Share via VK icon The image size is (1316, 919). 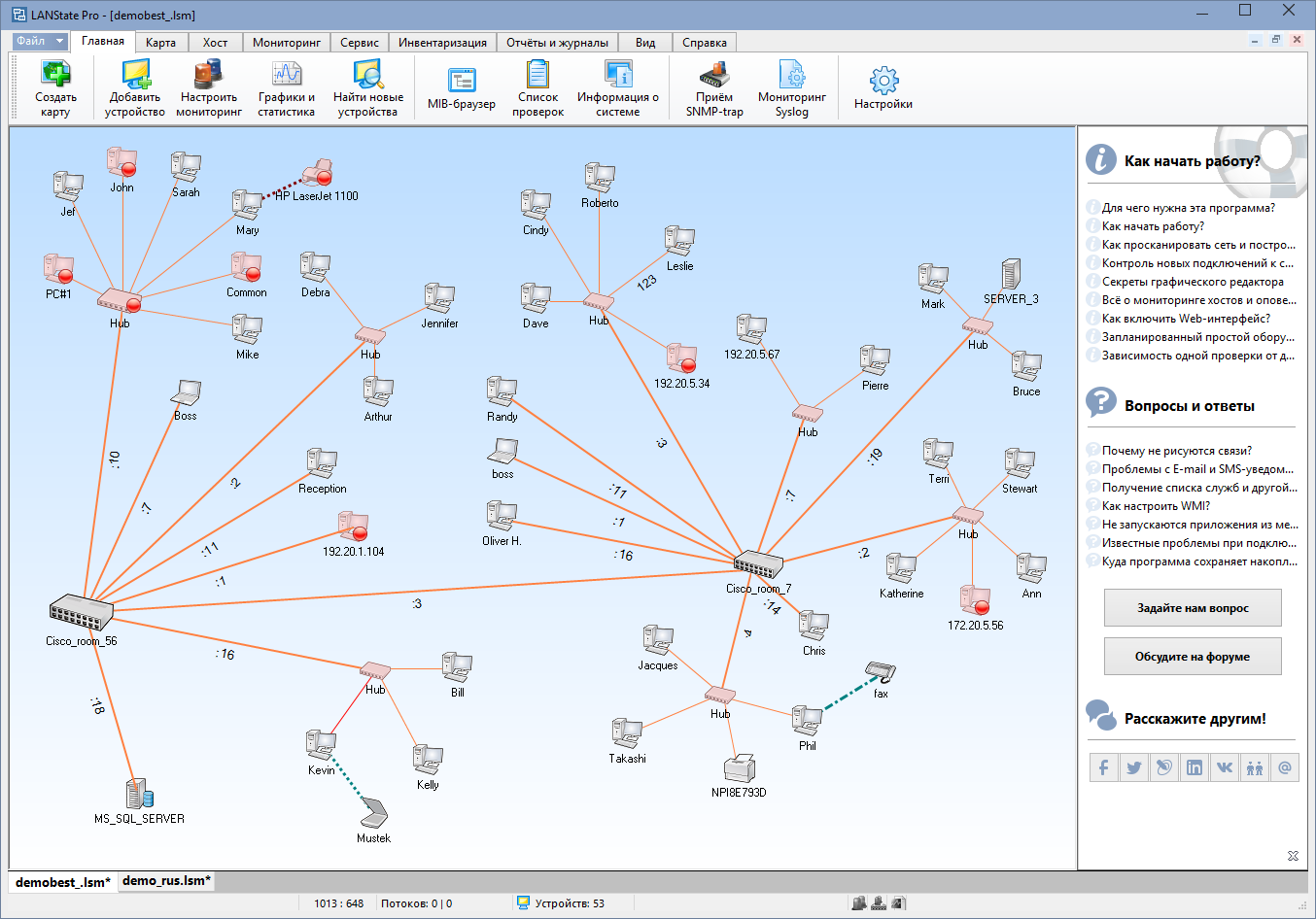pos(1225,767)
